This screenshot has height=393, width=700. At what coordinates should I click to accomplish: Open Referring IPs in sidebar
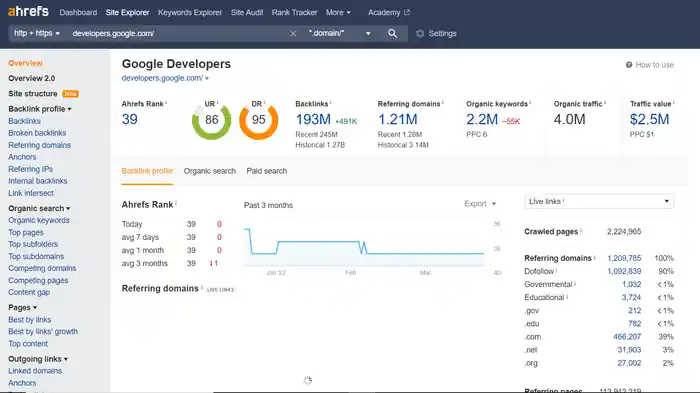30,169
